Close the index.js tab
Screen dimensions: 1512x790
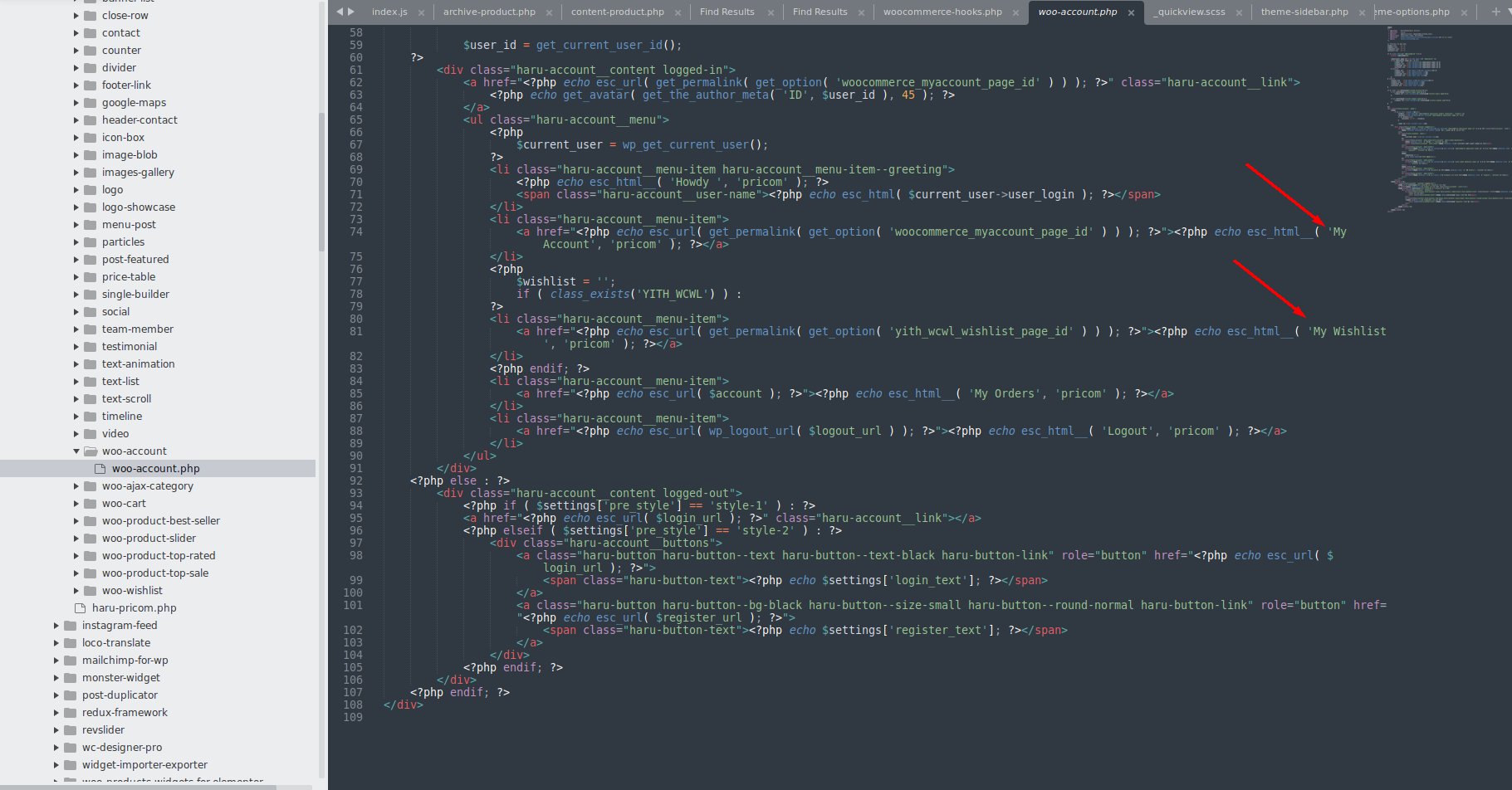pyautogui.click(x=421, y=12)
